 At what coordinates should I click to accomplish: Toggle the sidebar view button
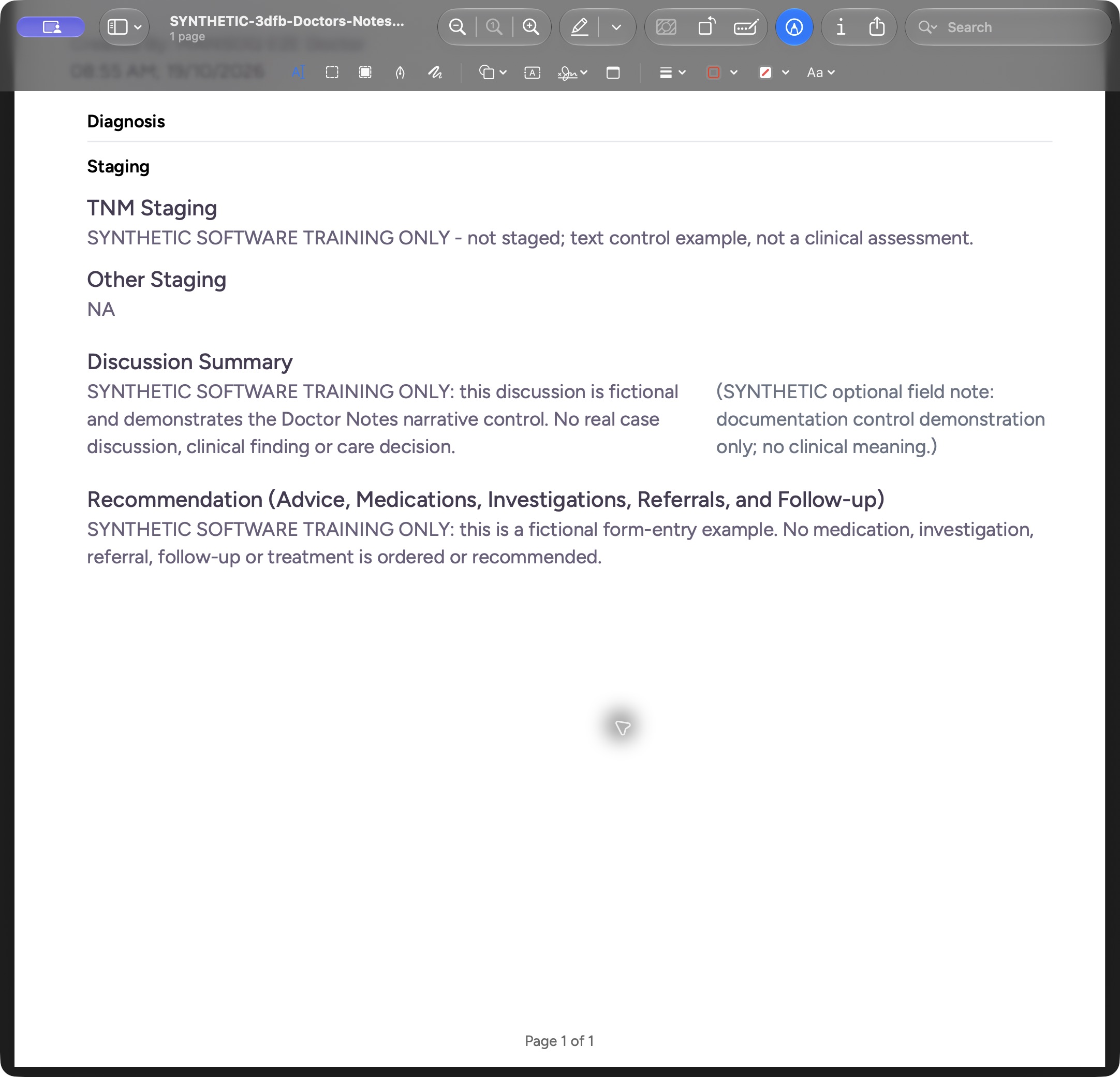click(117, 27)
